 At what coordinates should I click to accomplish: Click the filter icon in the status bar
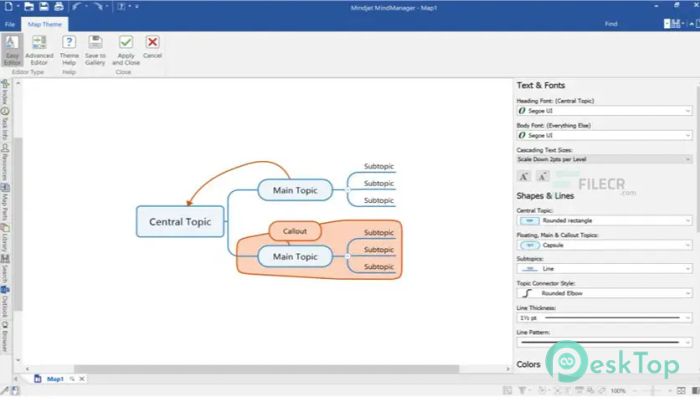pyautogui.click(x=522, y=391)
